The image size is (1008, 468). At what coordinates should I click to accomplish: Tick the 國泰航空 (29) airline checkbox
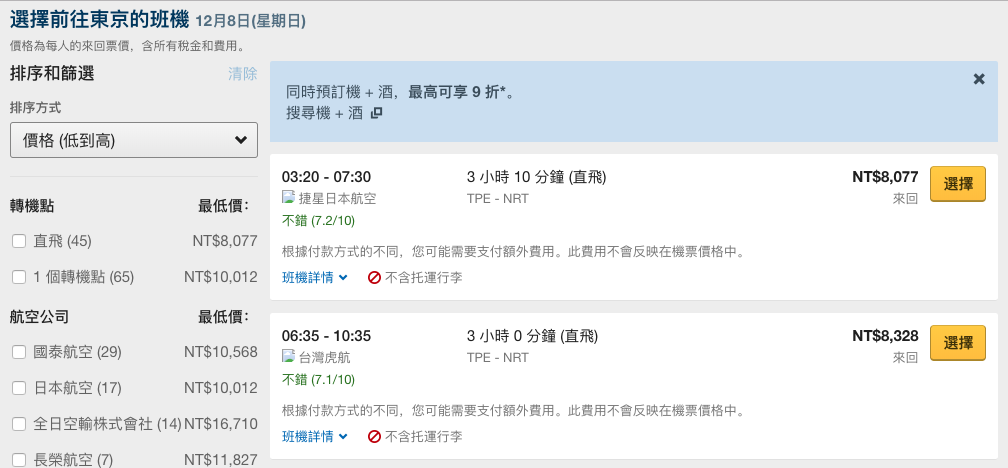click(19, 352)
